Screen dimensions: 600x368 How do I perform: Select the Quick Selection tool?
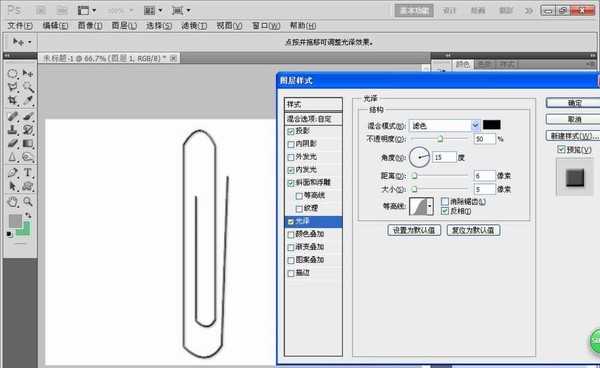pos(28,87)
